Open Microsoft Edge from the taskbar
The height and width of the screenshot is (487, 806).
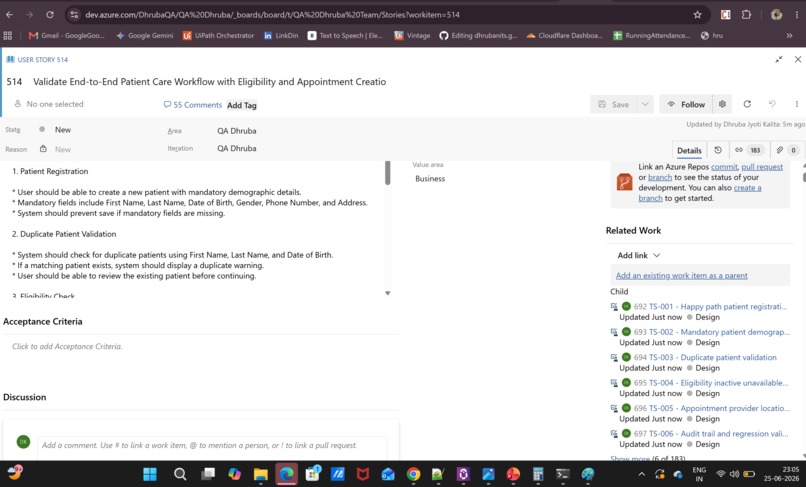coord(286,474)
